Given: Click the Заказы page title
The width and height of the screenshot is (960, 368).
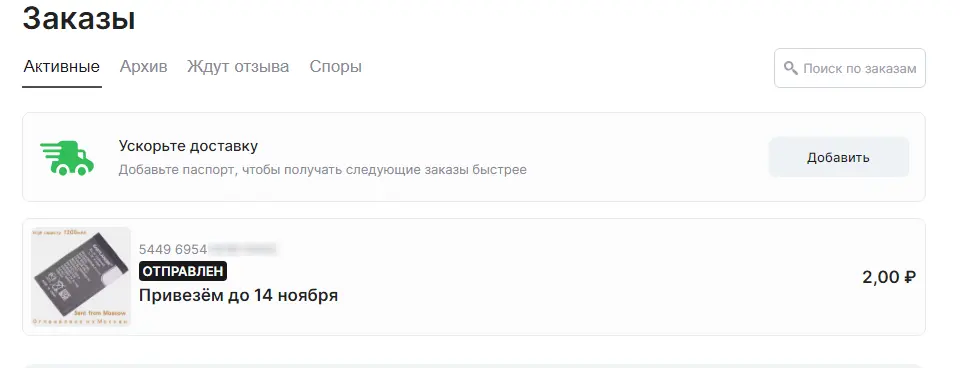Looking at the screenshot, I should click(79, 18).
